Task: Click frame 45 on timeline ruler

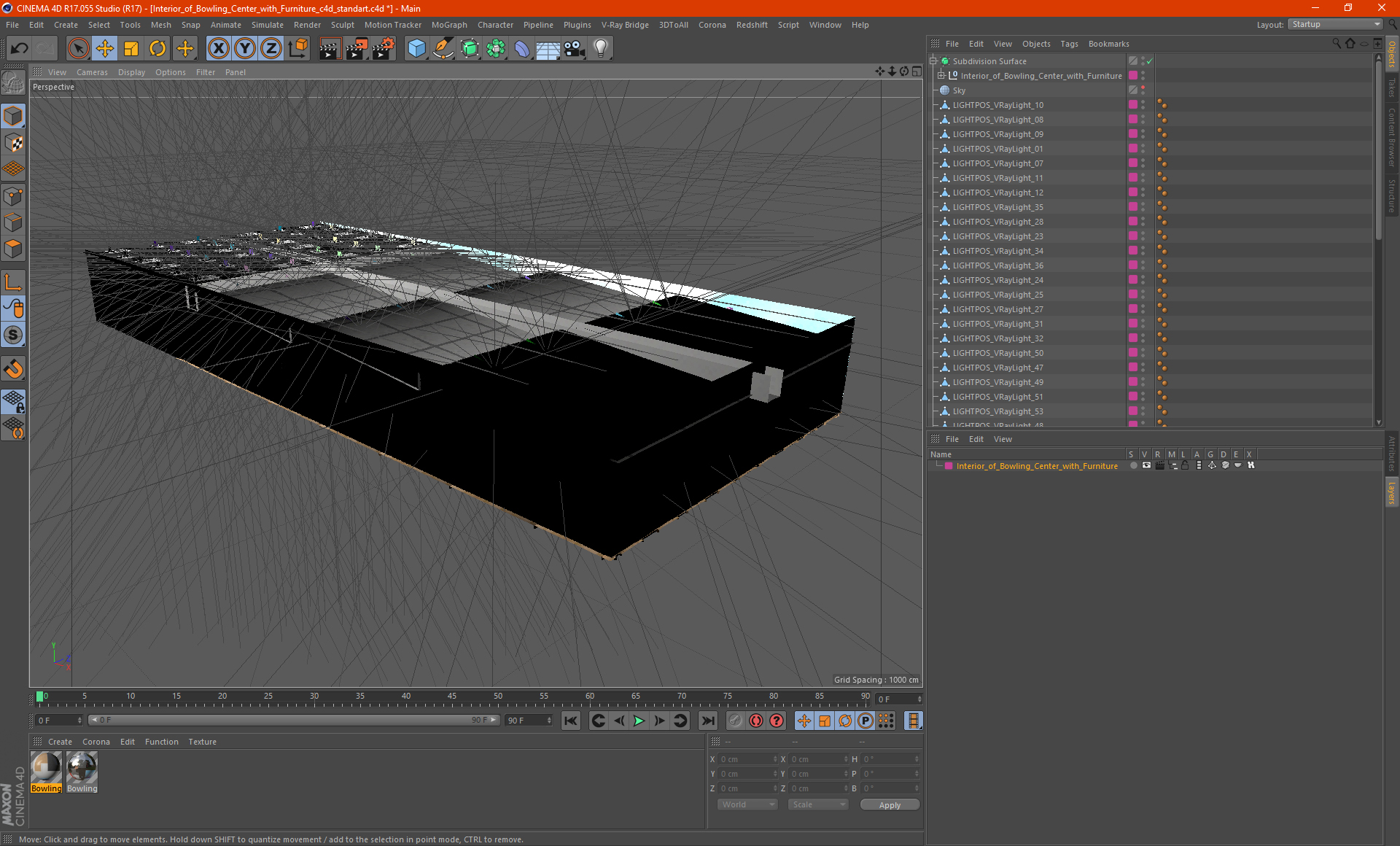Action: click(452, 696)
